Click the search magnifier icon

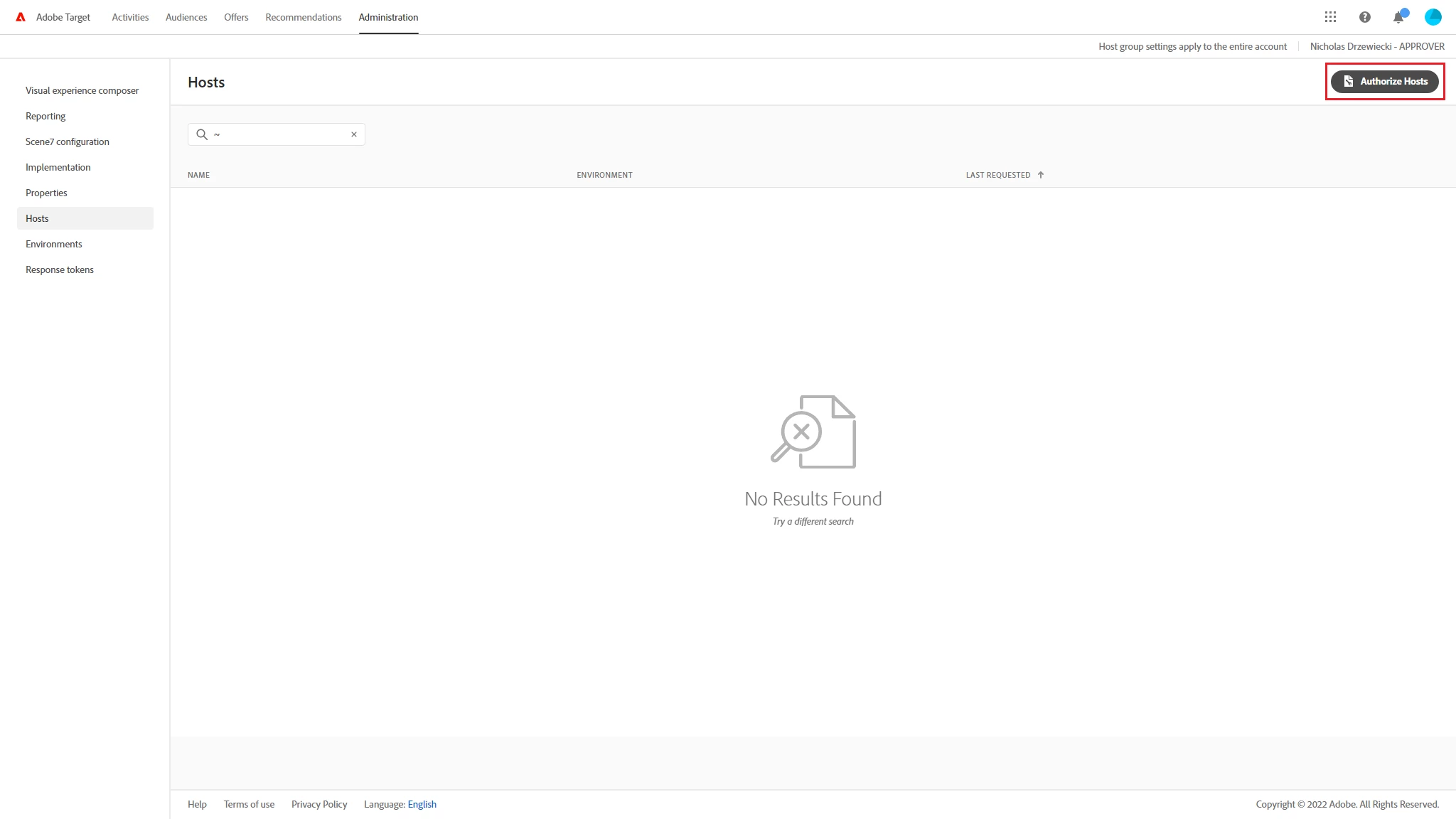202,134
